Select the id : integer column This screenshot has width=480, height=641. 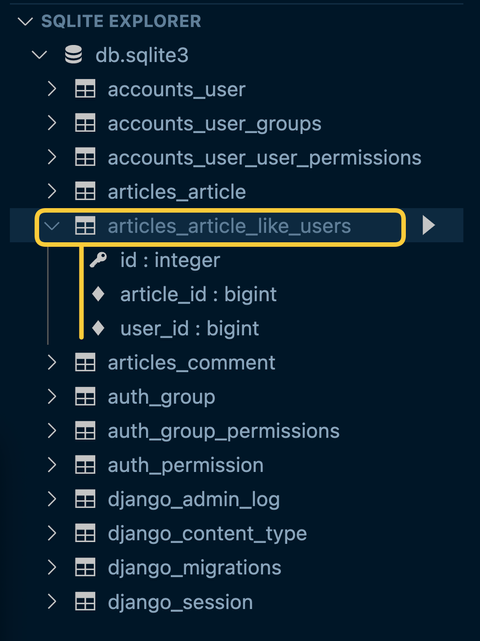click(x=170, y=261)
